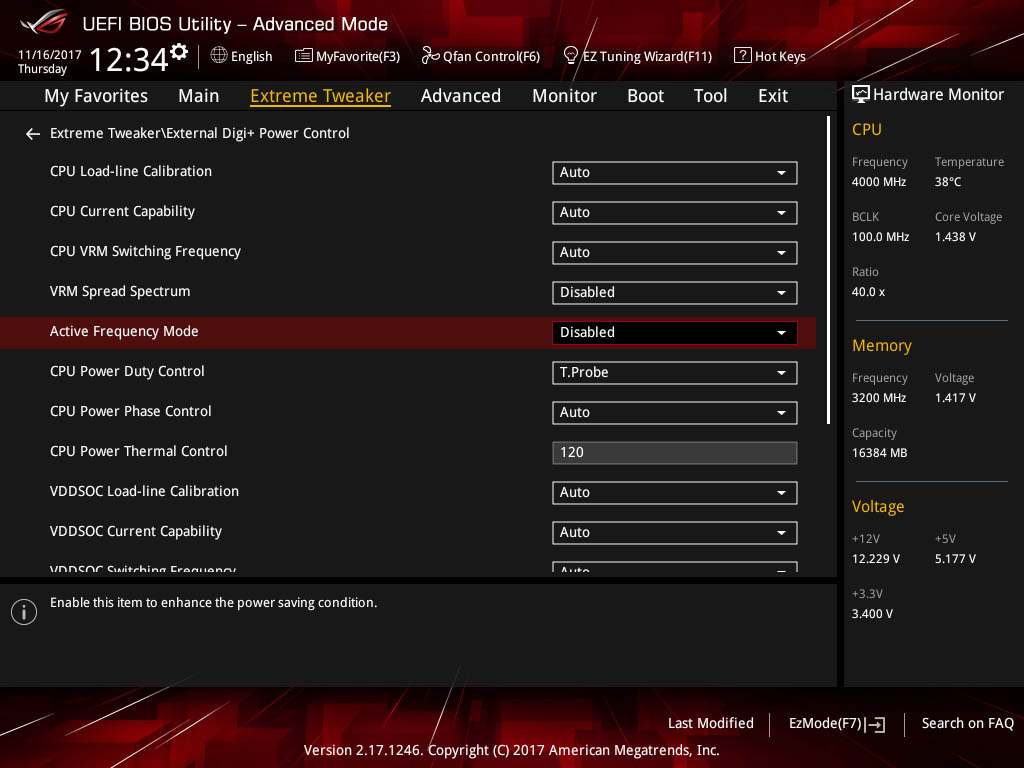The height and width of the screenshot is (768, 1024).
Task: Click the CPU temperature value 38°C
Action: click(948, 182)
